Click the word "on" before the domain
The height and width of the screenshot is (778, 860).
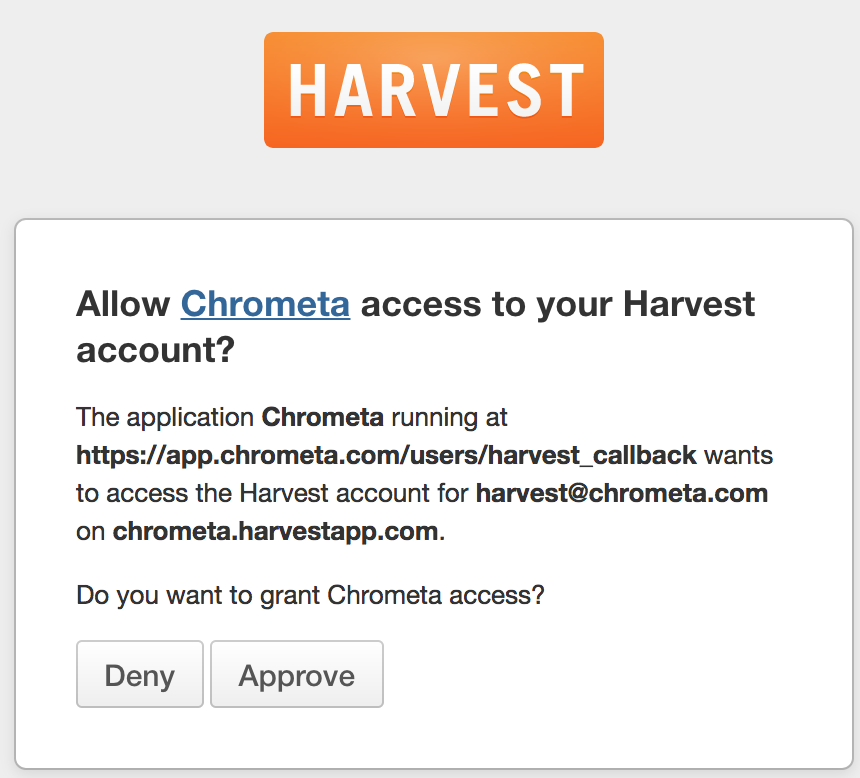click(x=90, y=531)
